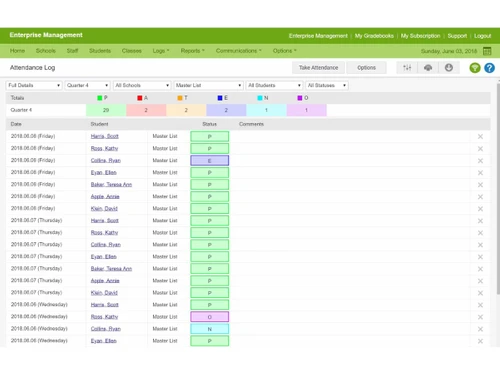Delete the Wednesday Harris, Scott record
The width and height of the screenshot is (500, 375).
(480, 305)
